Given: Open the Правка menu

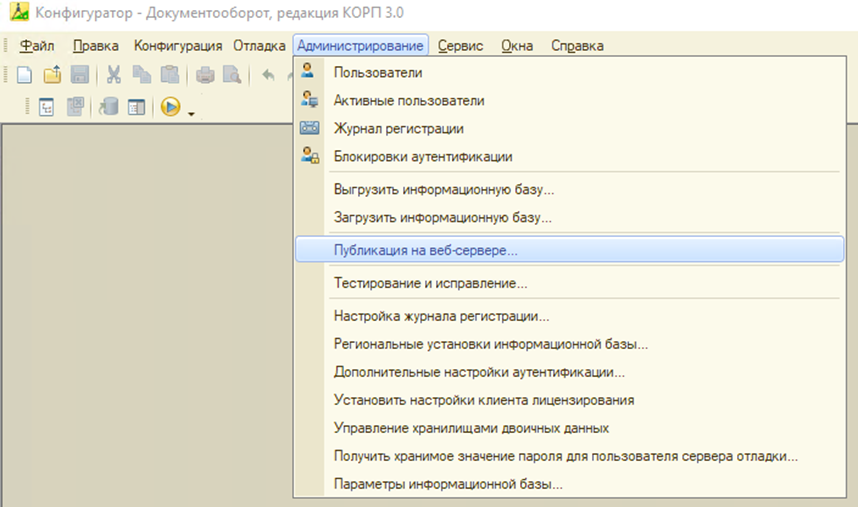Looking at the screenshot, I should coord(96,46).
